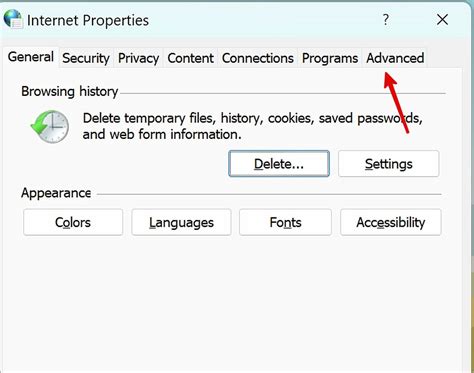
Task: Click the Colors appearance button
Action: pyautogui.click(x=73, y=222)
